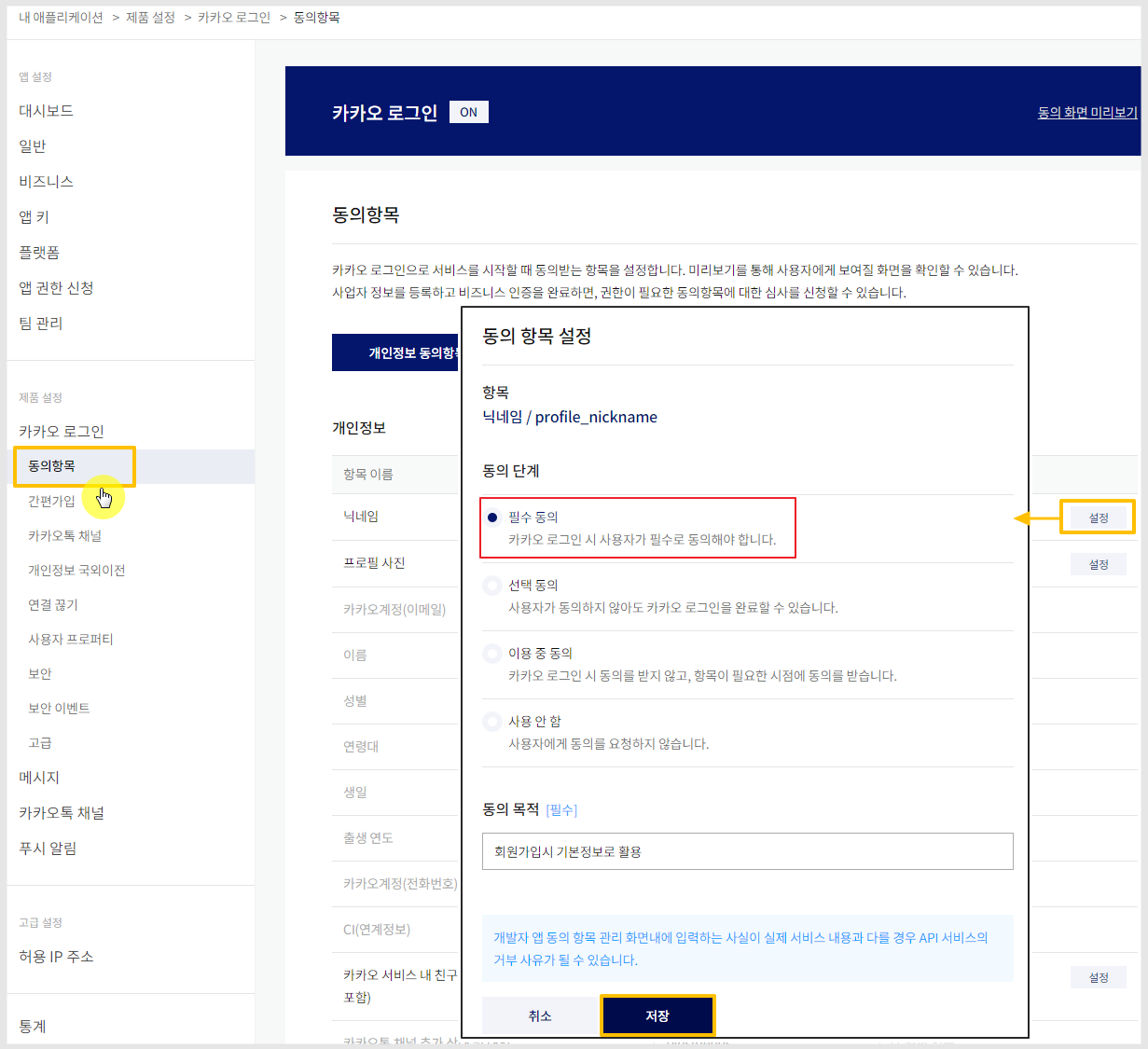The image size is (1148, 1049).
Task: Open top-level 카카오톡 채널 sidebar item
Action: [x=62, y=813]
